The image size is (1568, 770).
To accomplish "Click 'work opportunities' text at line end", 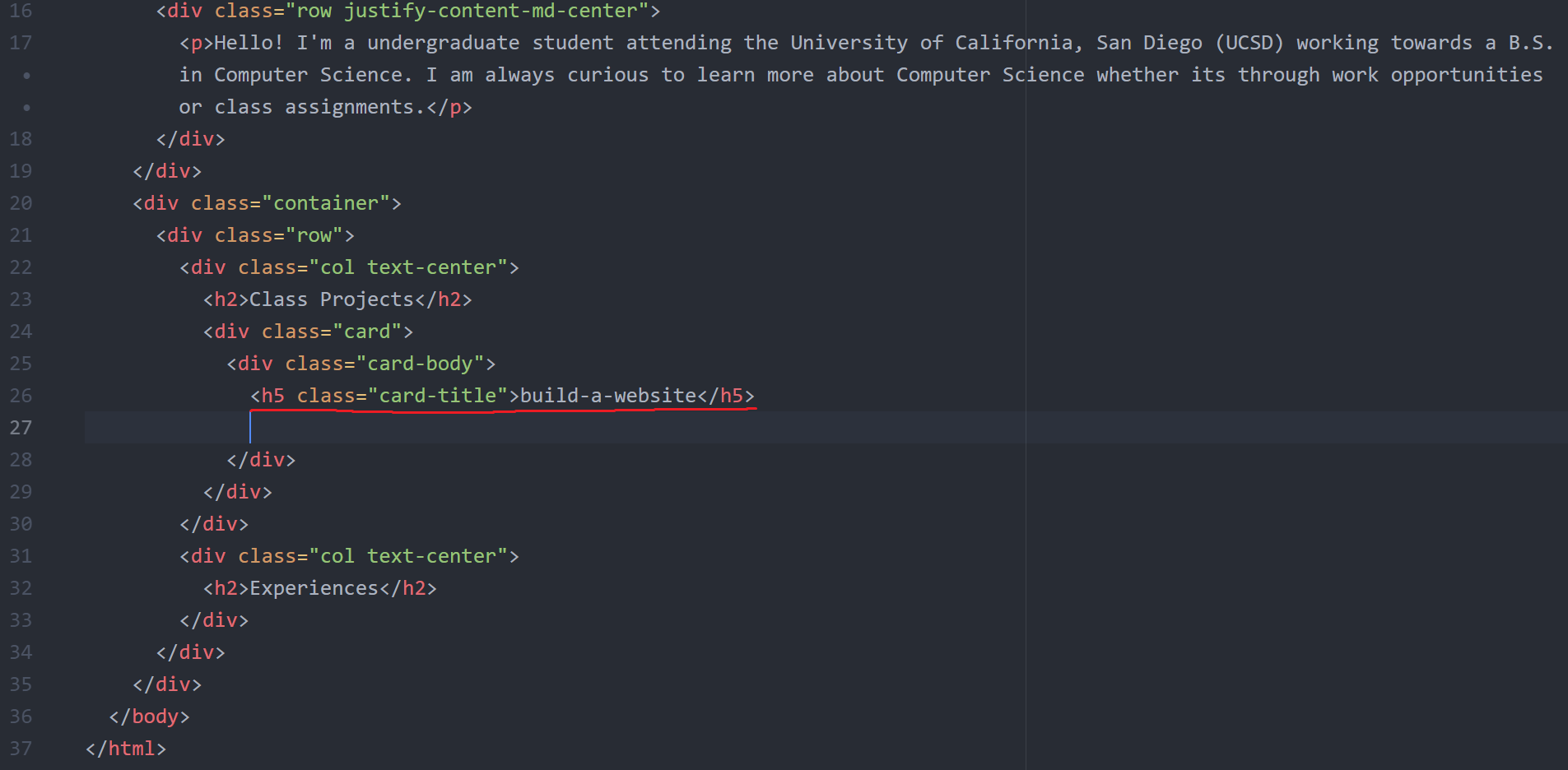I will click(x=1437, y=75).
